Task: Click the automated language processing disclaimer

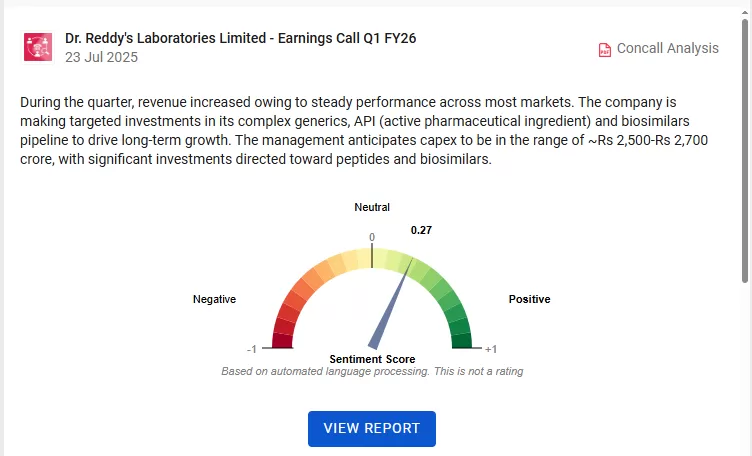Action: click(x=372, y=372)
